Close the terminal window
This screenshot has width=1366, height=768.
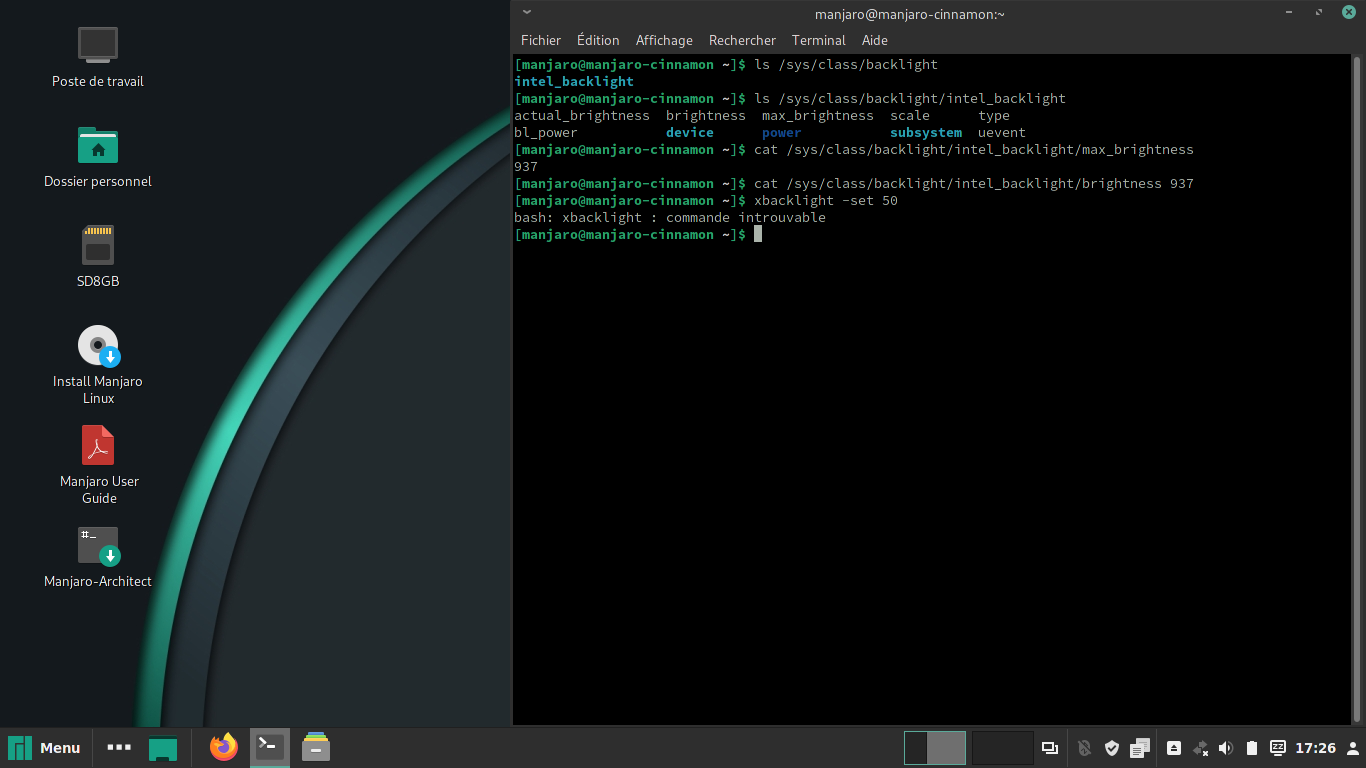1348,13
